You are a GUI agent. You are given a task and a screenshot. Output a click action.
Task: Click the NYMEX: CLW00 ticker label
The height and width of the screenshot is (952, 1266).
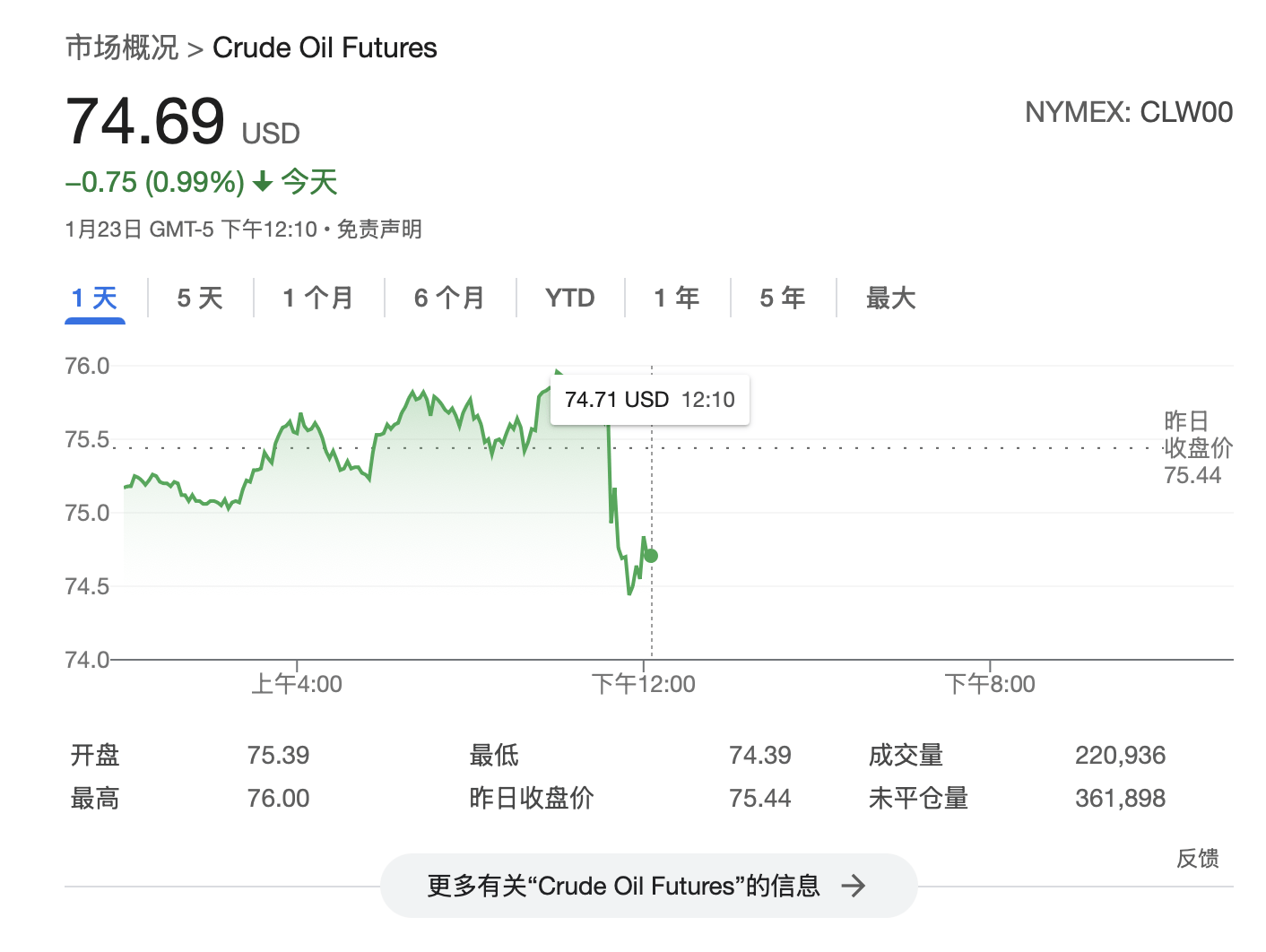coord(1131,112)
